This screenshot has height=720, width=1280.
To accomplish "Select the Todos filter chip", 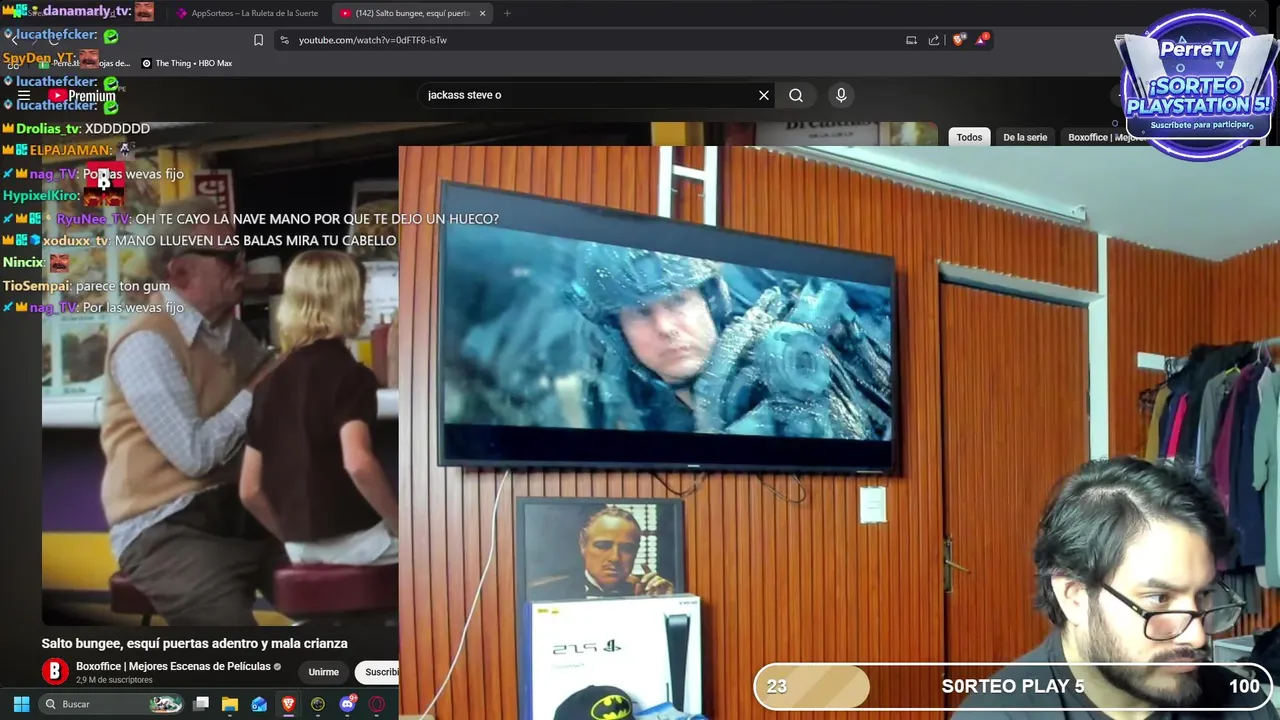I will [x=969, y=137].
